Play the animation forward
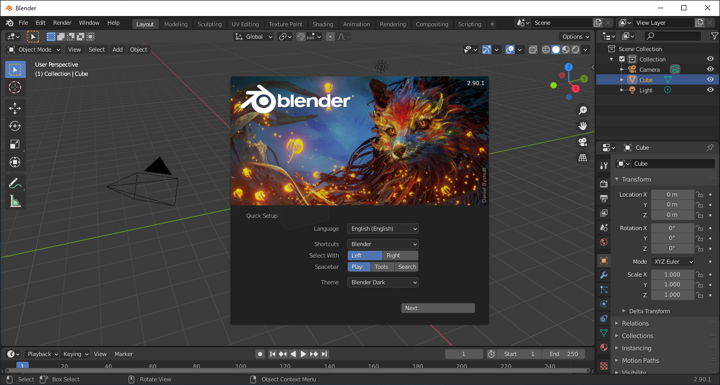 tap(303, 354)
